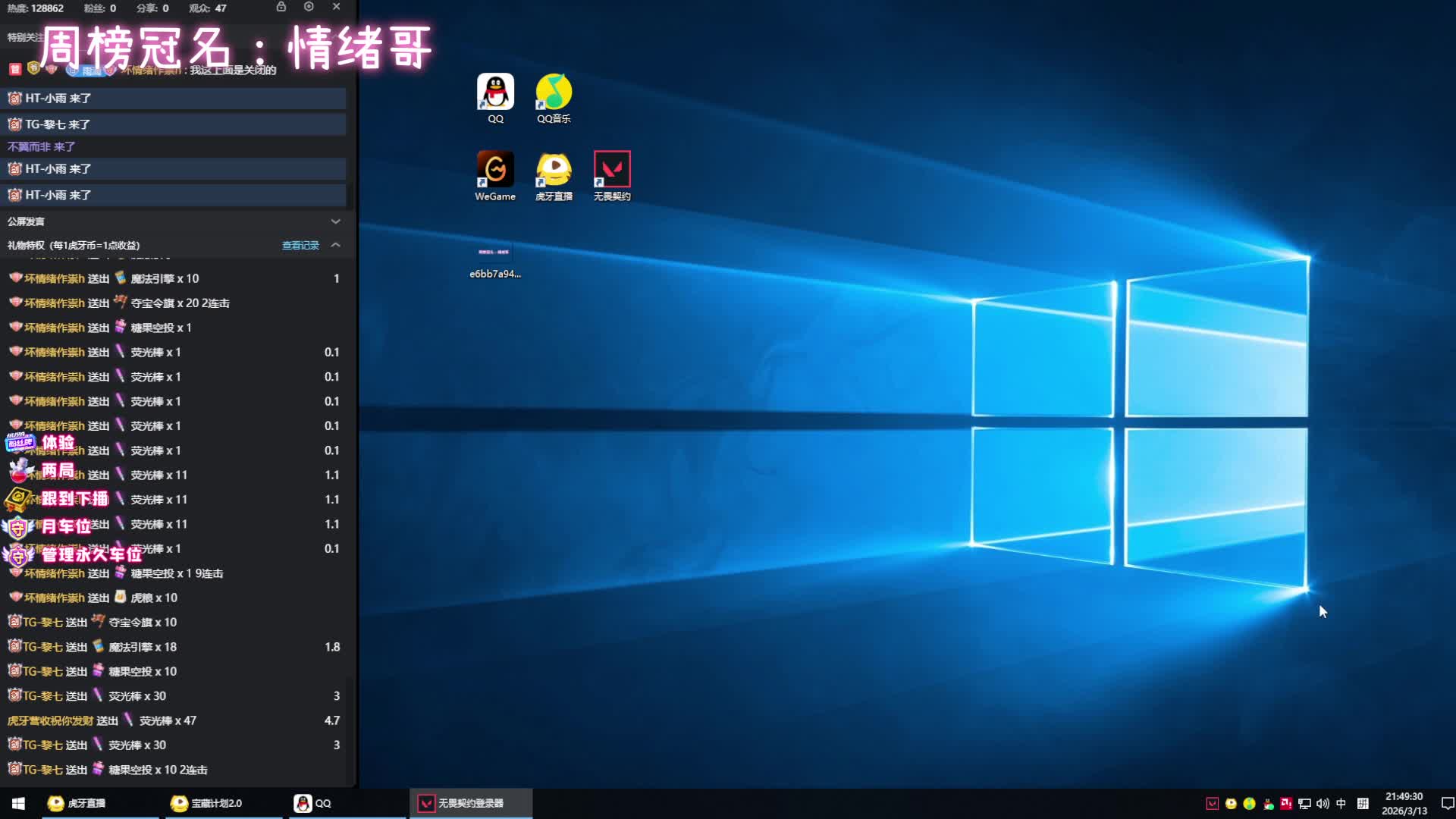Click the volume speaker tray icon

pos(1323,804)
